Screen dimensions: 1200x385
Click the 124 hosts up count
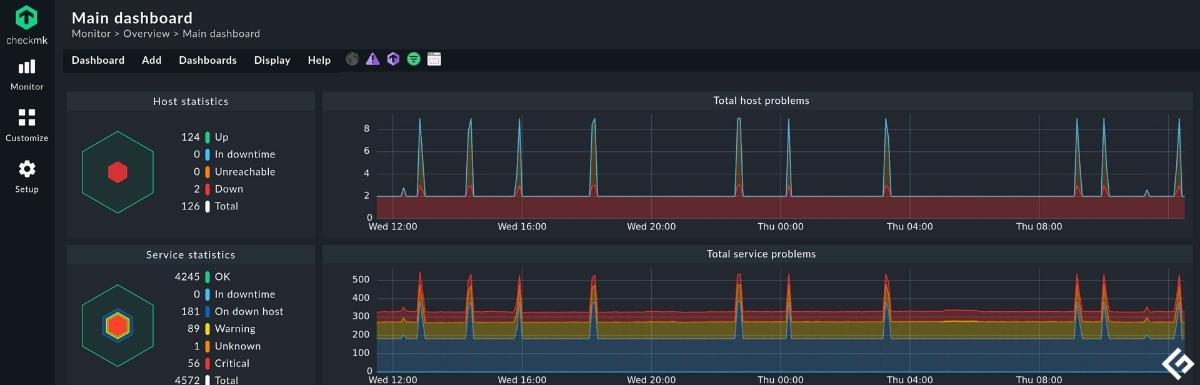191,137
